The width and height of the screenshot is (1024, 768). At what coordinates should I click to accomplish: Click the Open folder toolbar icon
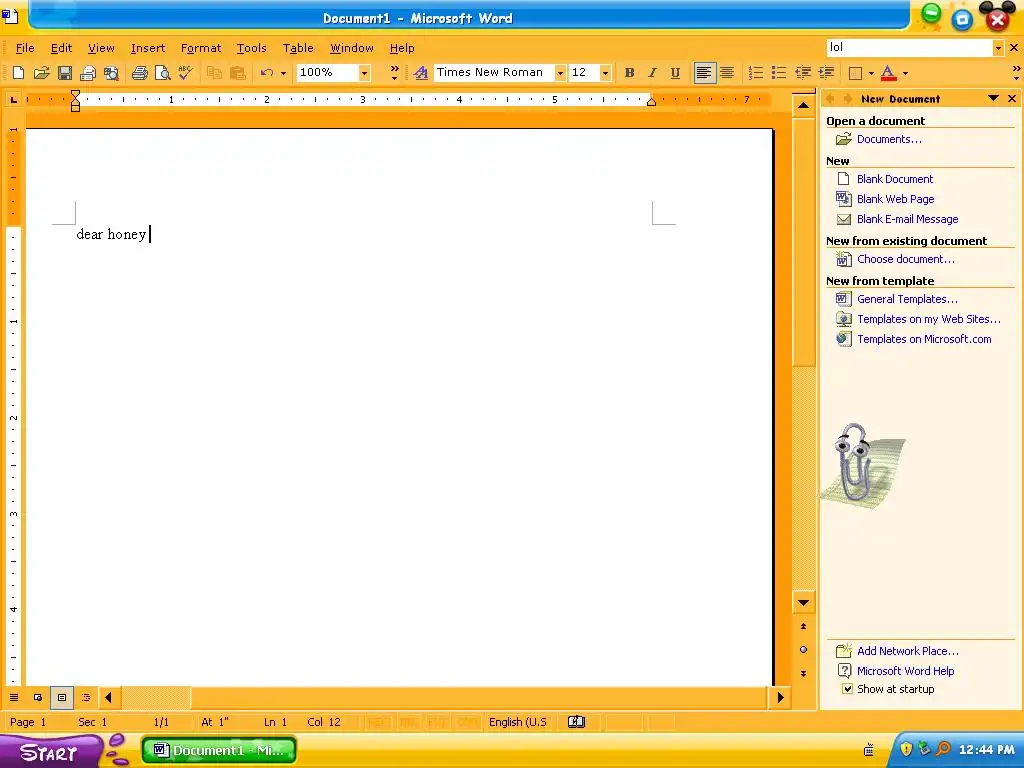click(41, 72)
